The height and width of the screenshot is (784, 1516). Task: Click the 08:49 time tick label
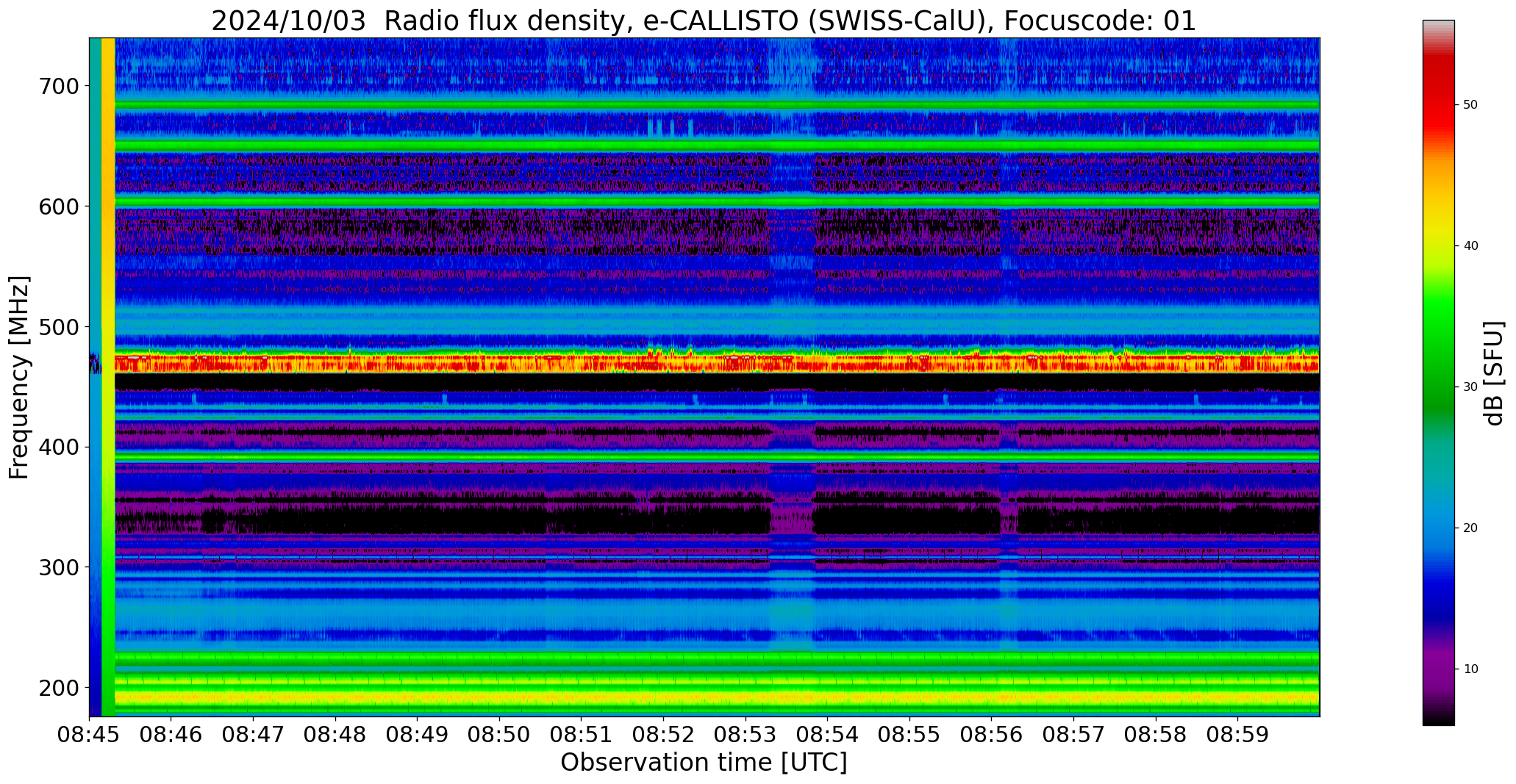click(418, 735)
